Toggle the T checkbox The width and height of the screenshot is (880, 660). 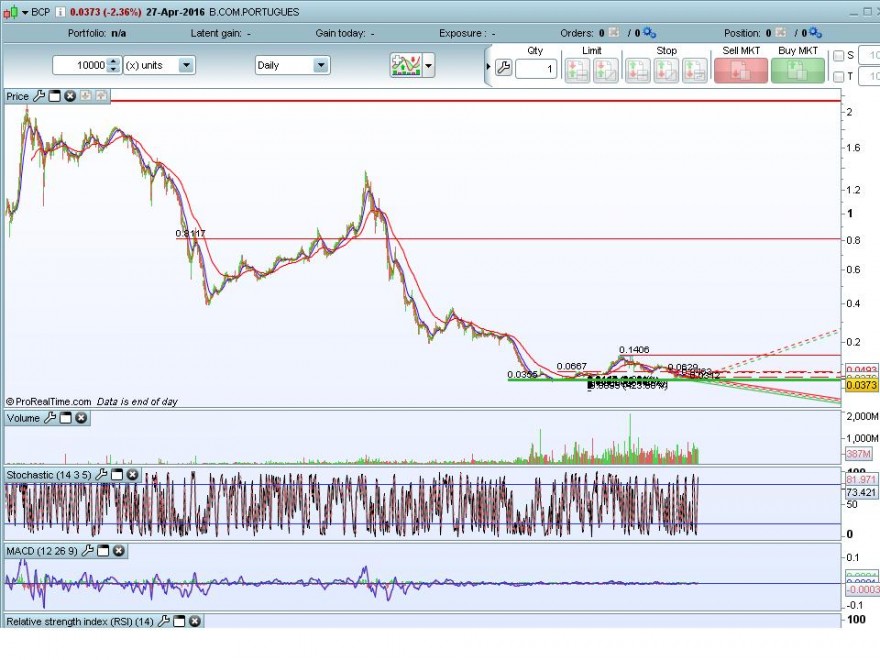click(838, 77)
